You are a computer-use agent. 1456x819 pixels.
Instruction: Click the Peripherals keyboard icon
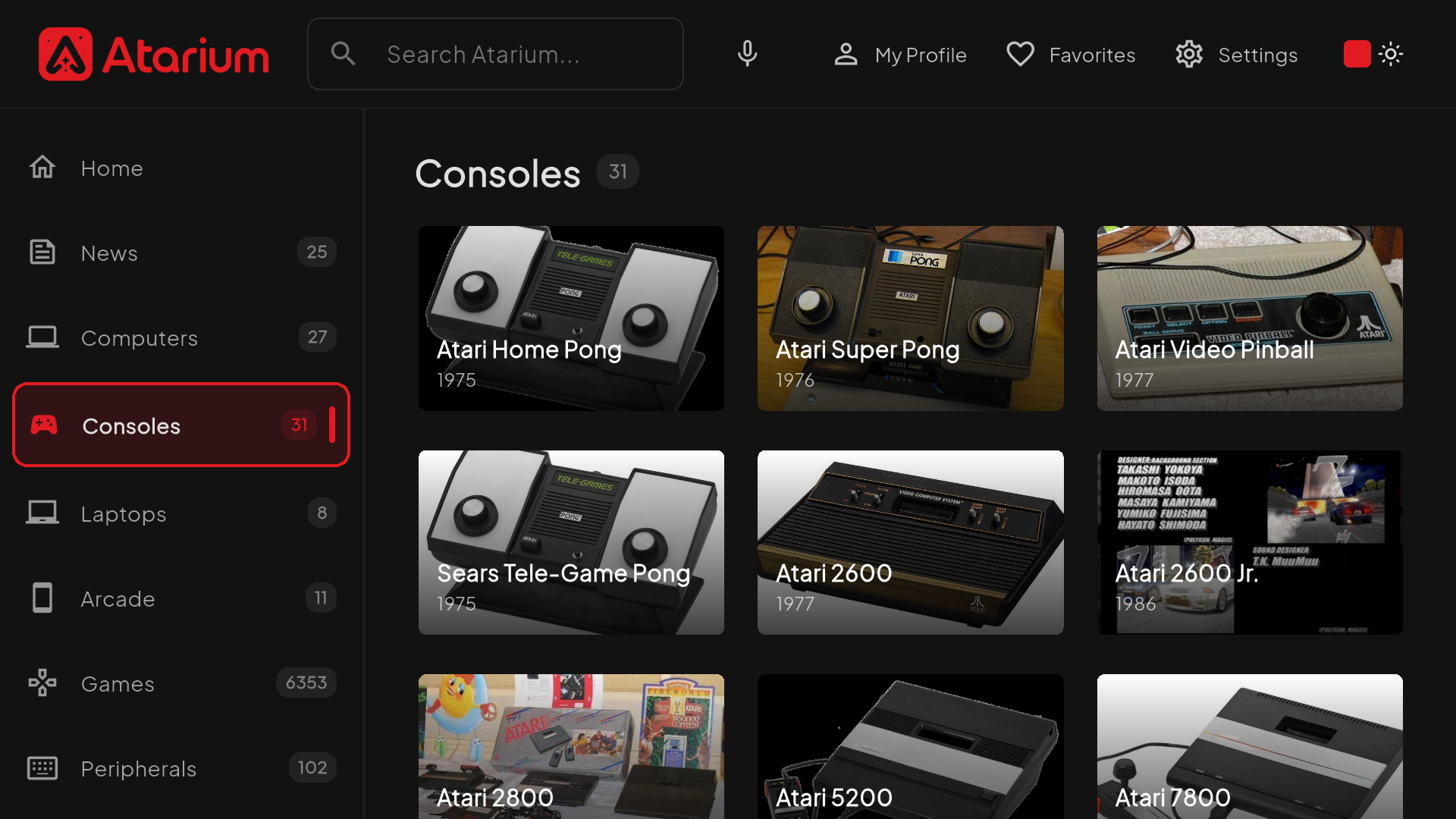tap(42, 768)
